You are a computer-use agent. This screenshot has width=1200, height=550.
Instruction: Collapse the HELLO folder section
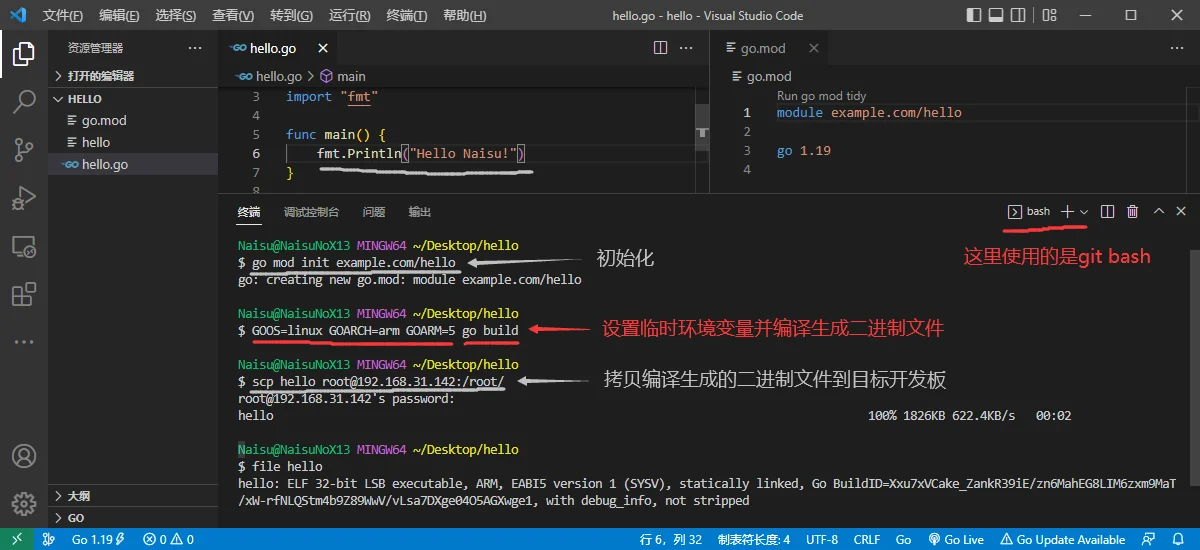(133, 99)
